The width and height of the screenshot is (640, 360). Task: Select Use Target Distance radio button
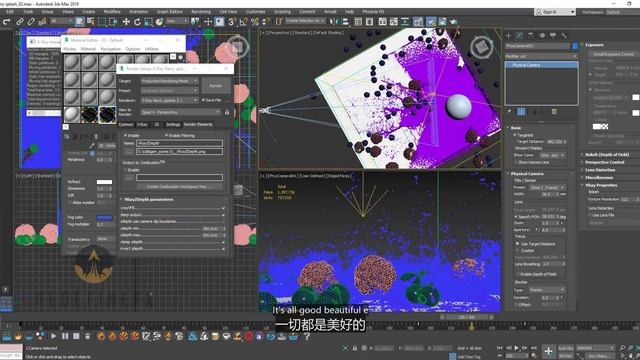[518, 244]
